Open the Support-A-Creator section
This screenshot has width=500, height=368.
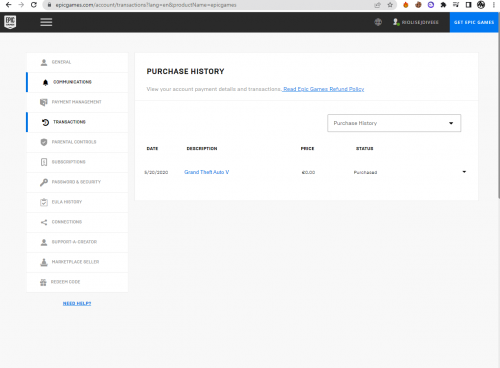[77, 242]
